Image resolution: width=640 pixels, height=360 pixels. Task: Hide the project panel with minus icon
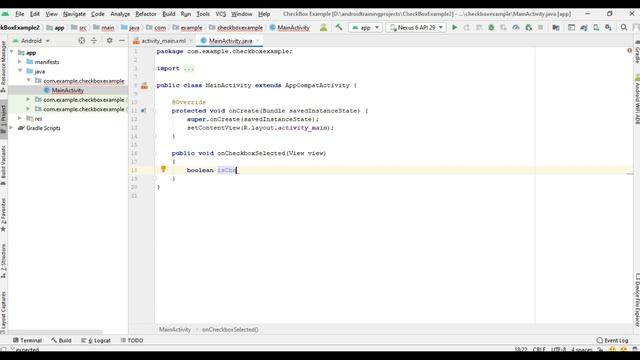click(122, 40)
